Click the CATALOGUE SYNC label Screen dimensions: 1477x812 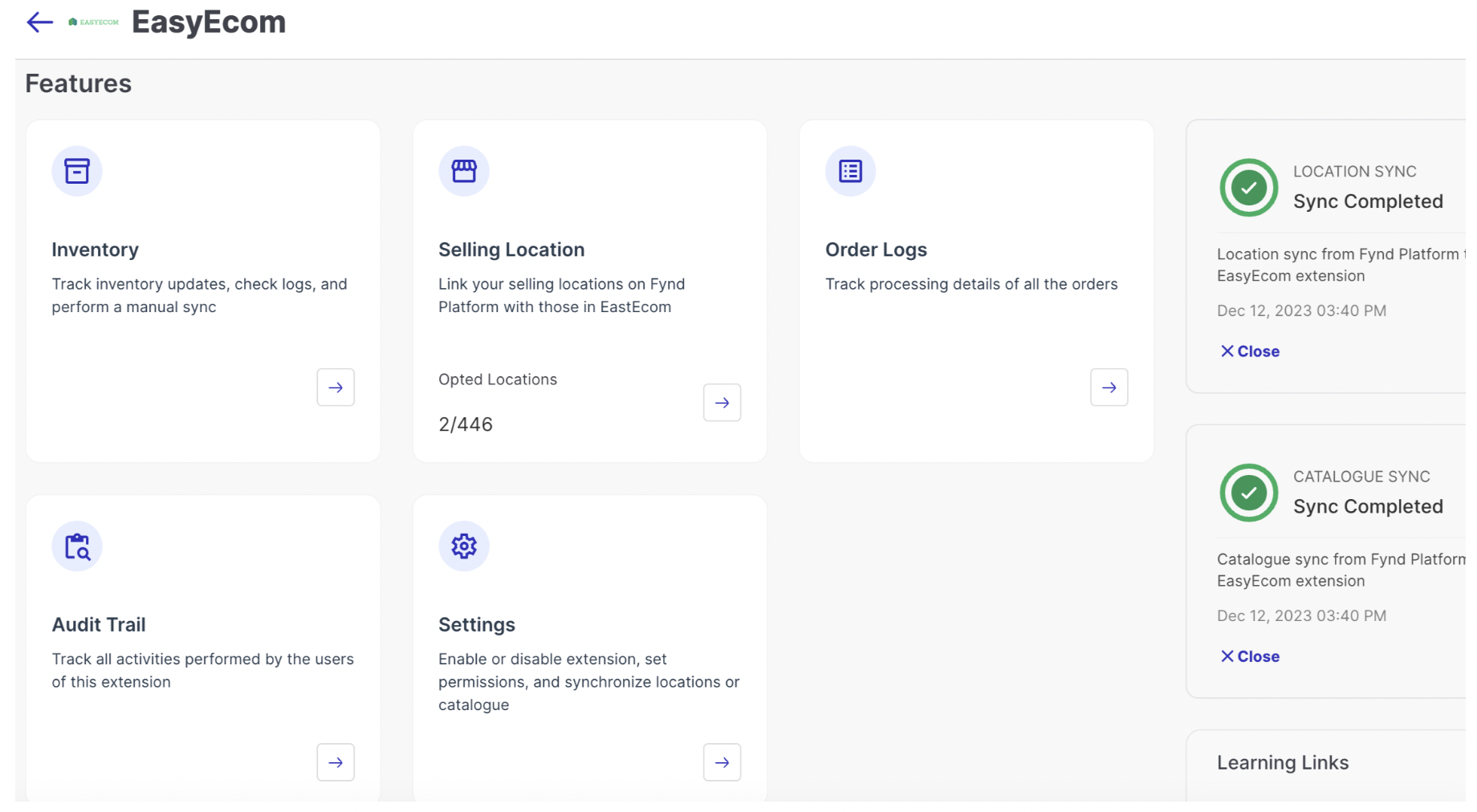1361,477
